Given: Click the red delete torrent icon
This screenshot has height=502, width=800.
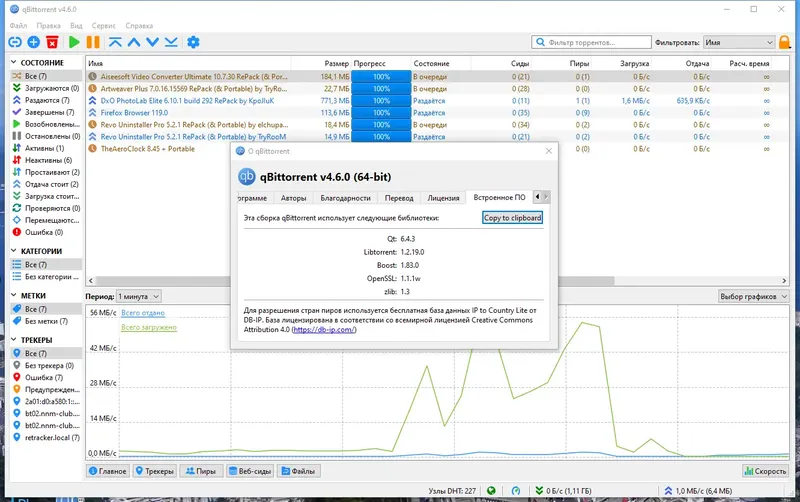Looking at the screenshot, I should tap(52, 42).
